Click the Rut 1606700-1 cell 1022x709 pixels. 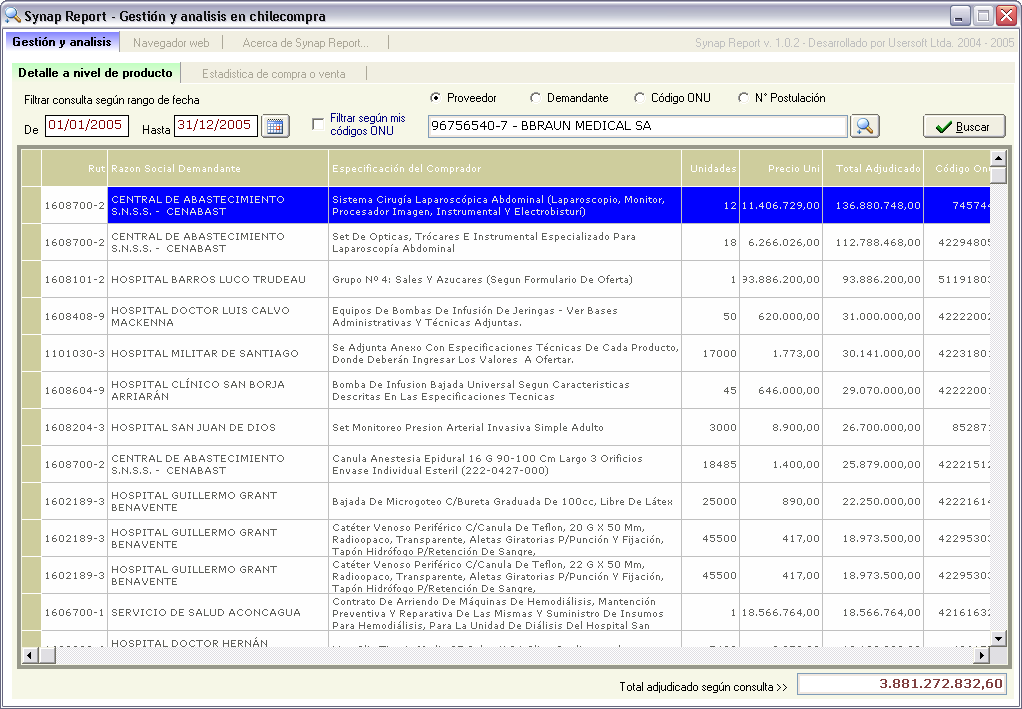pyautogui.click(x=74, y=613)
